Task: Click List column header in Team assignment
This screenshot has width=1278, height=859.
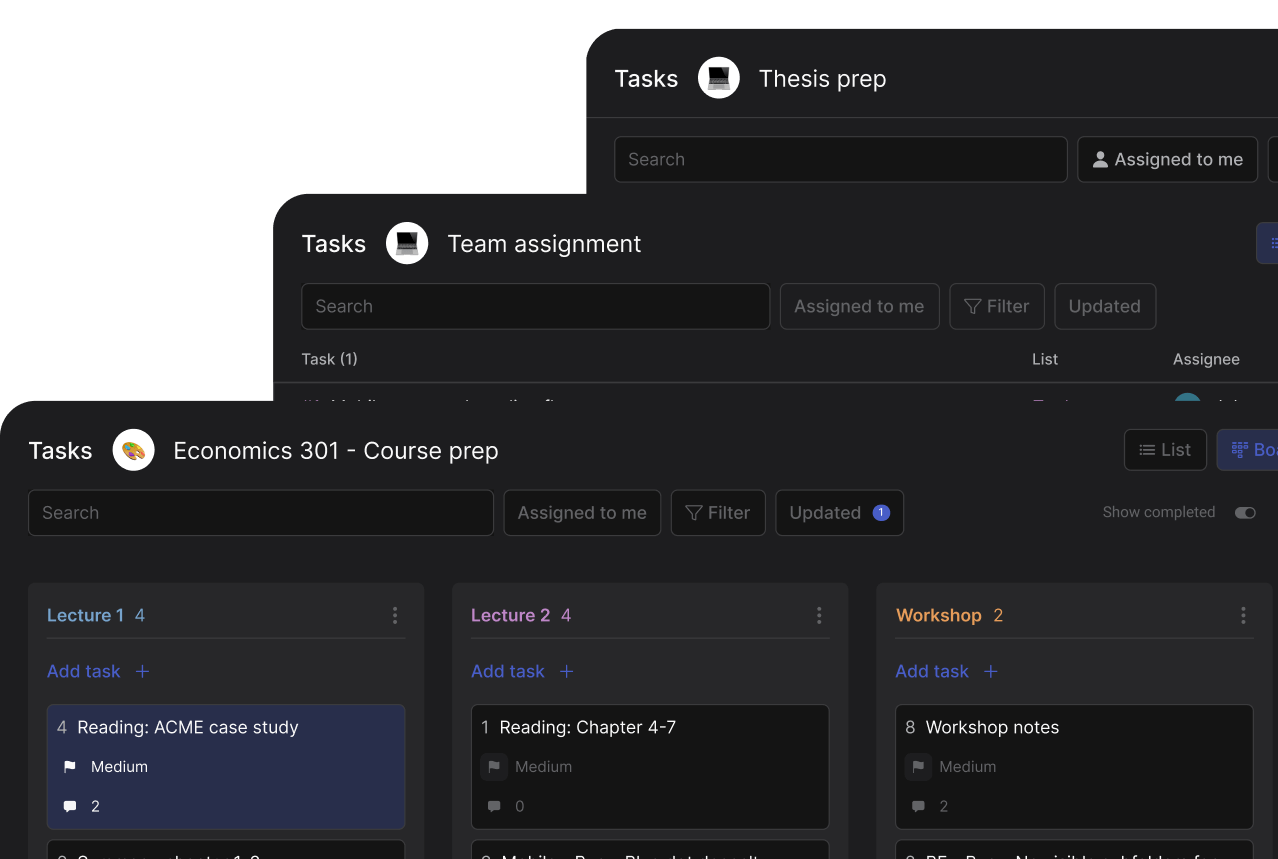Action: pos(1045,359)
